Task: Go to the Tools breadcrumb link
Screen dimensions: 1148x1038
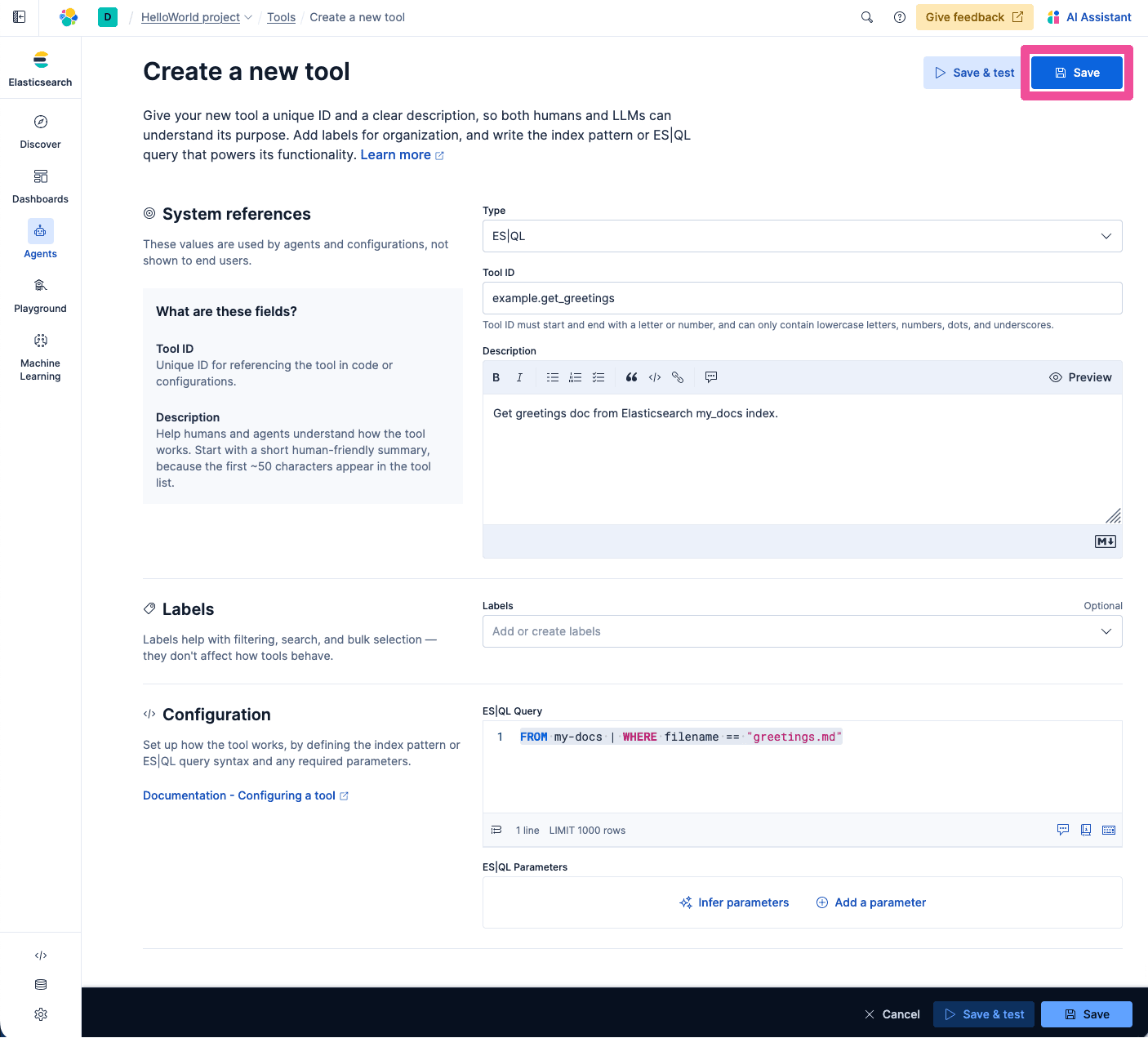Action: click(x=281, y=16)
